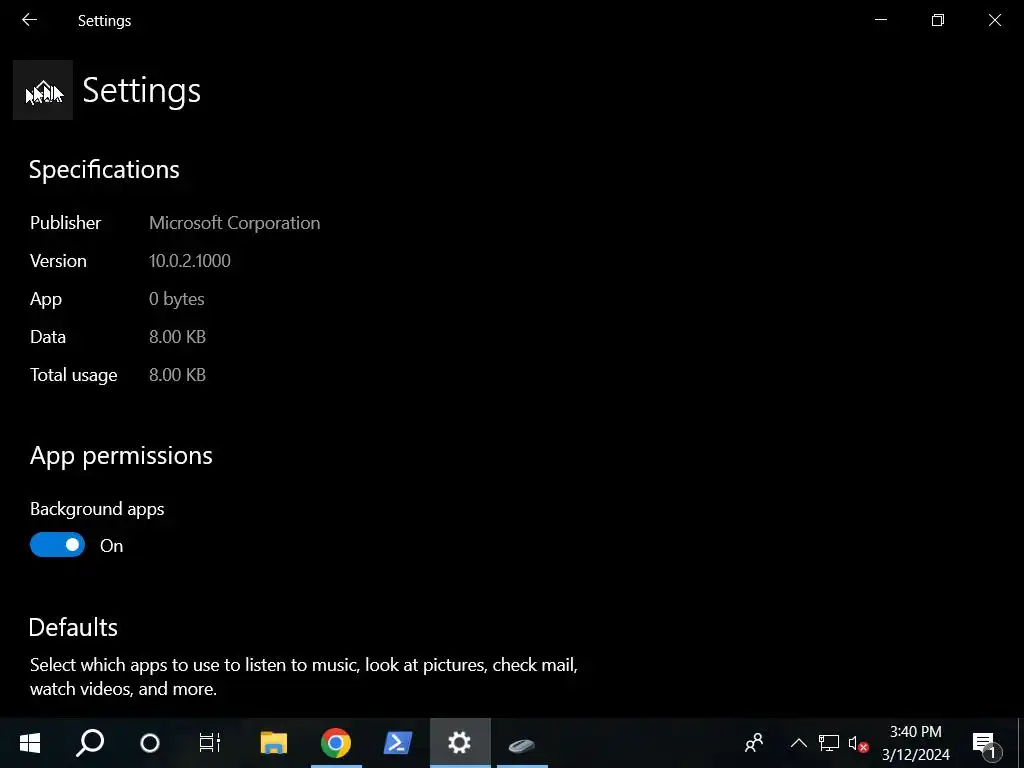Minimize the Settings window

[x=881, y=20]
